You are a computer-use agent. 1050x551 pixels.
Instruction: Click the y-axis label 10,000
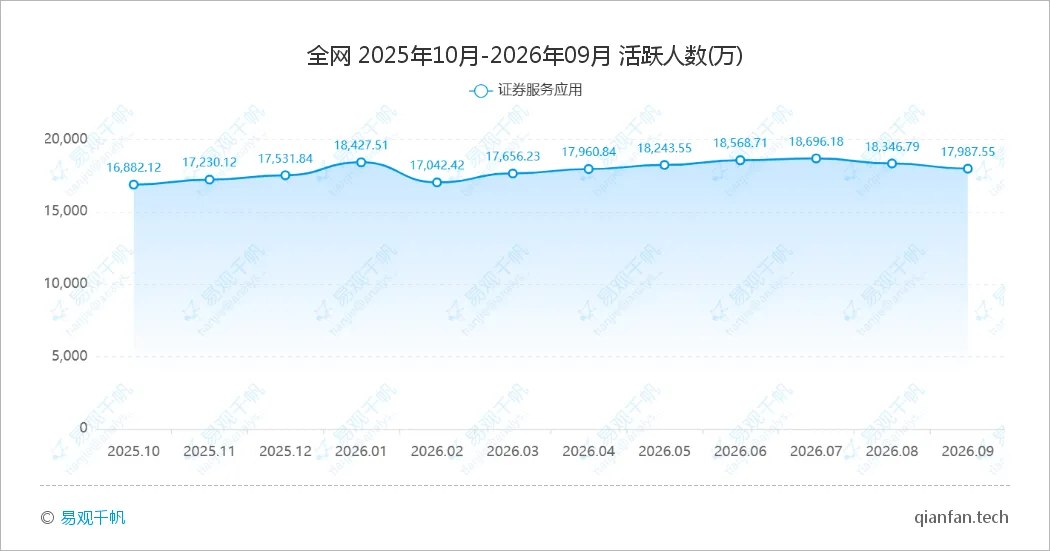(x=66, y=283)
